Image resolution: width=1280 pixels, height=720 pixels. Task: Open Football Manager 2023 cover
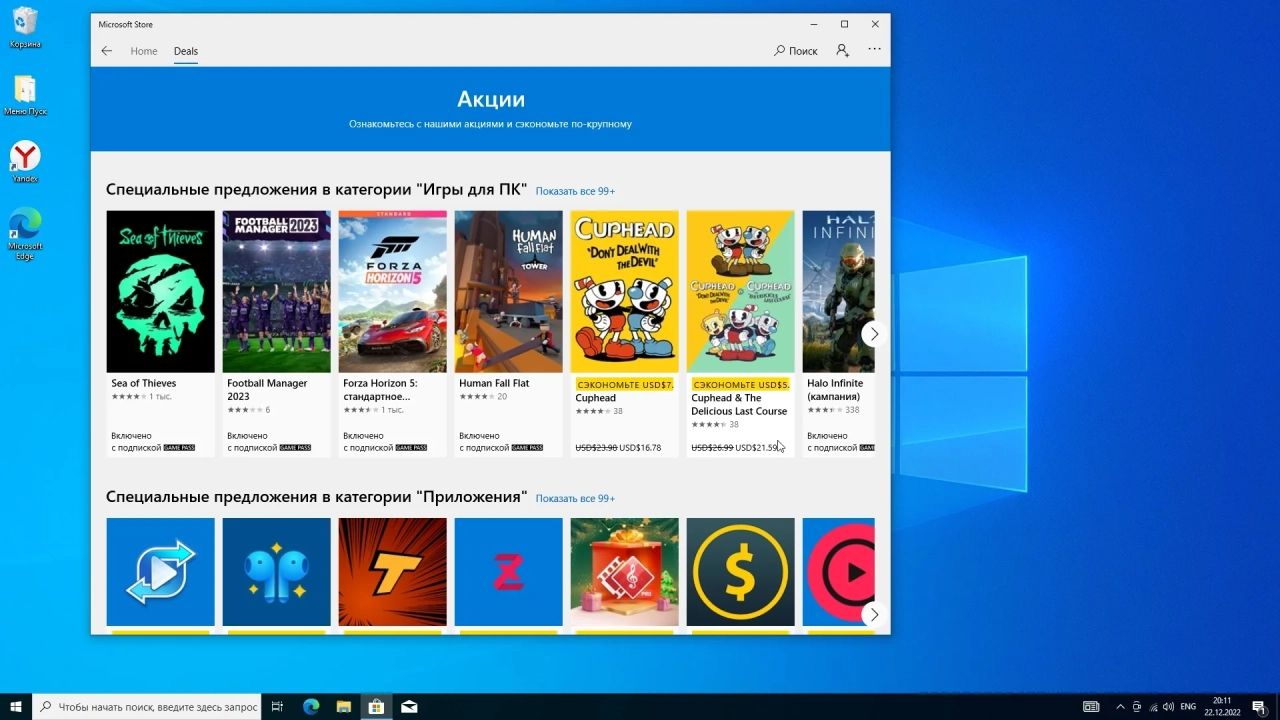coord(277,291)
